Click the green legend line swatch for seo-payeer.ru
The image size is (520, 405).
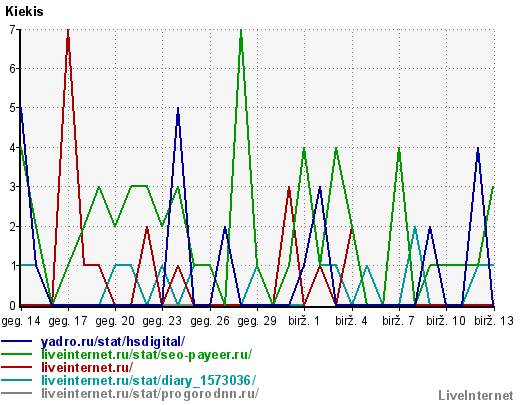[x=17, y=354]
